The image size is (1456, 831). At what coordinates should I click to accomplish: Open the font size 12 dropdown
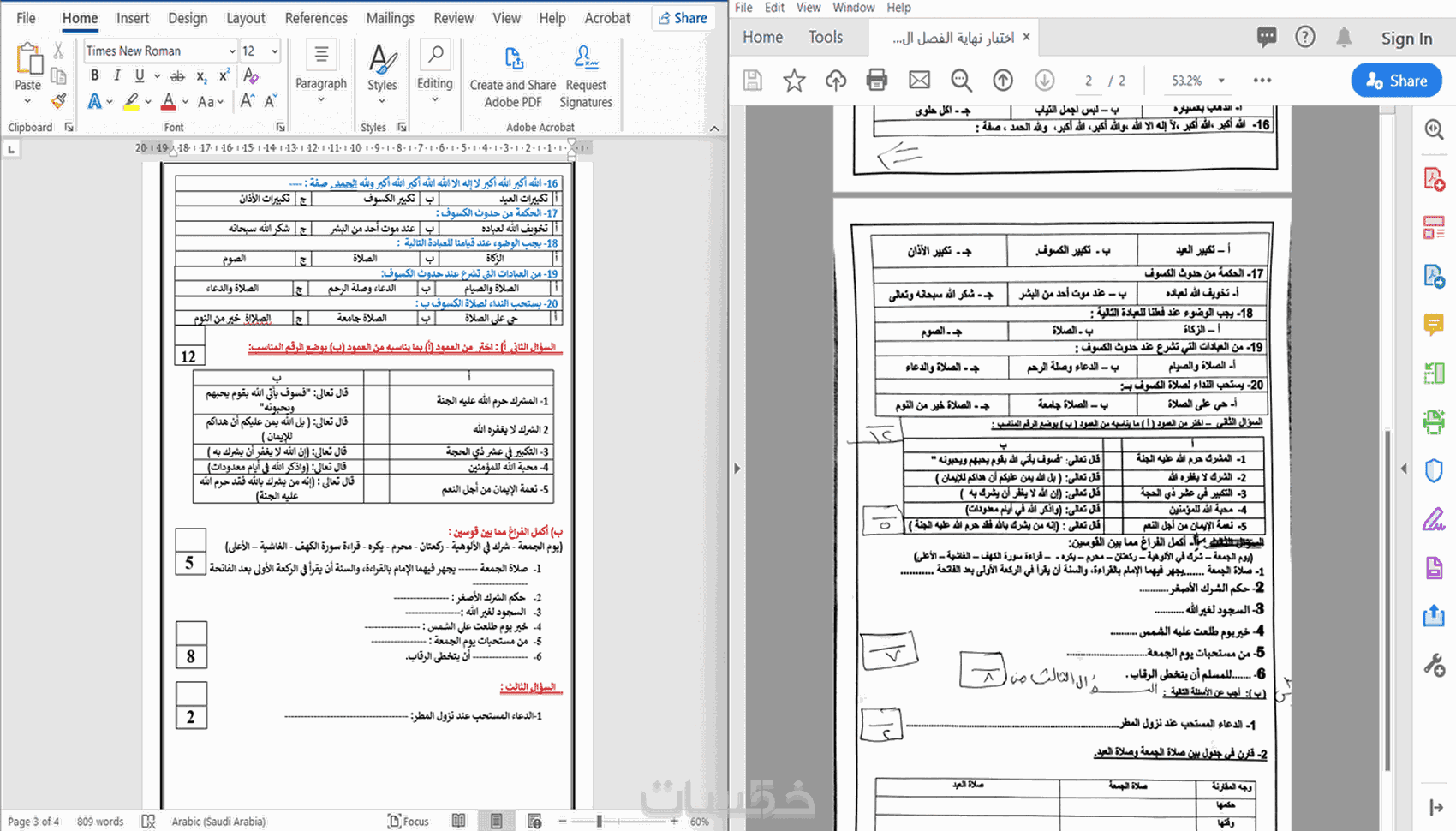click(x=274, y=51)
